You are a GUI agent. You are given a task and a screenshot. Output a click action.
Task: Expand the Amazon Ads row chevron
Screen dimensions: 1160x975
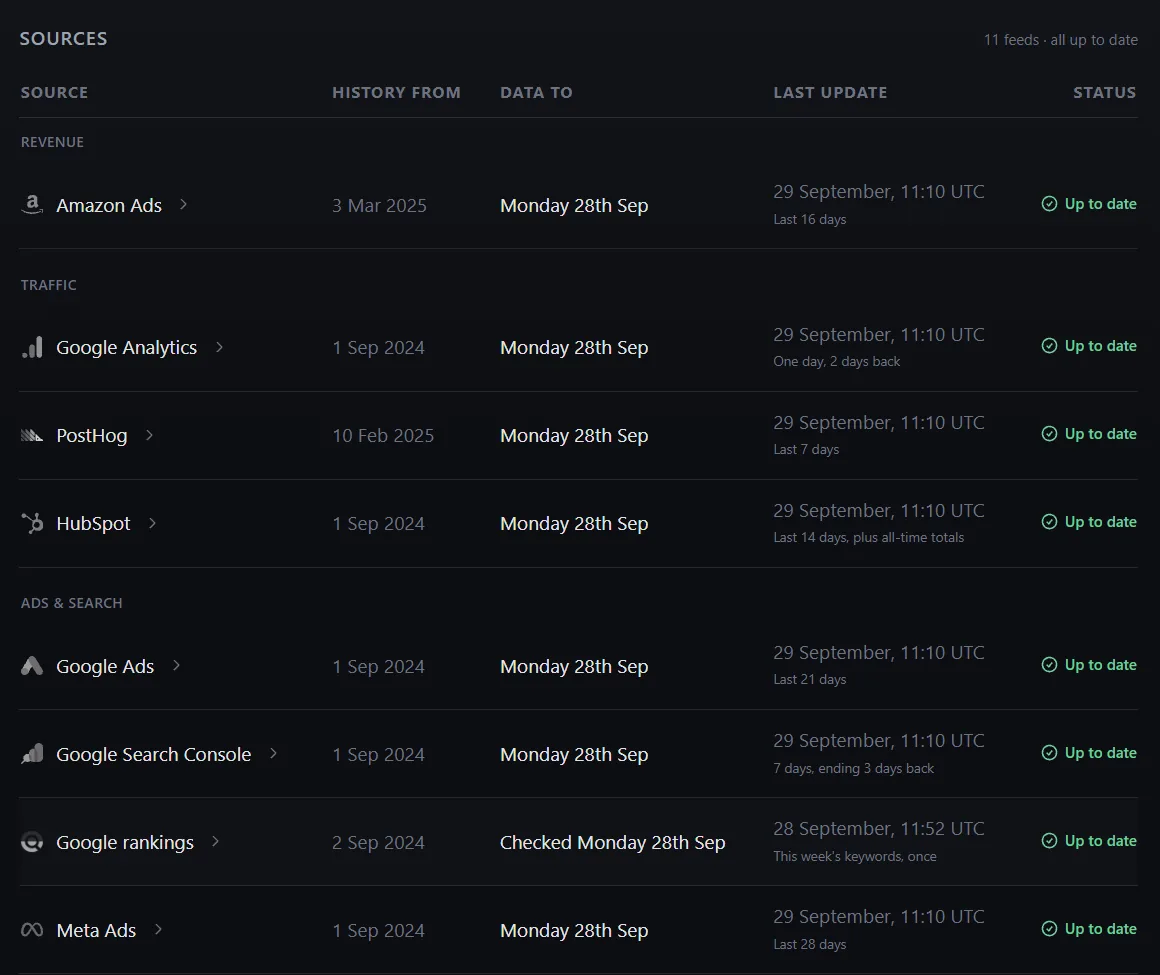(183, 204)
